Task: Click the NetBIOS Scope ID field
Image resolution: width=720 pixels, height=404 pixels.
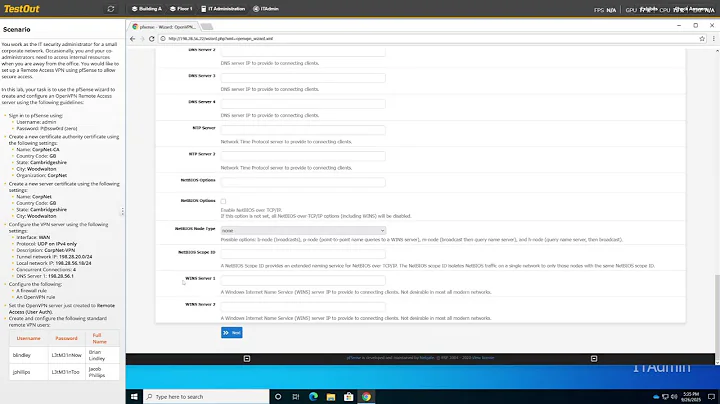Action: 303,255
